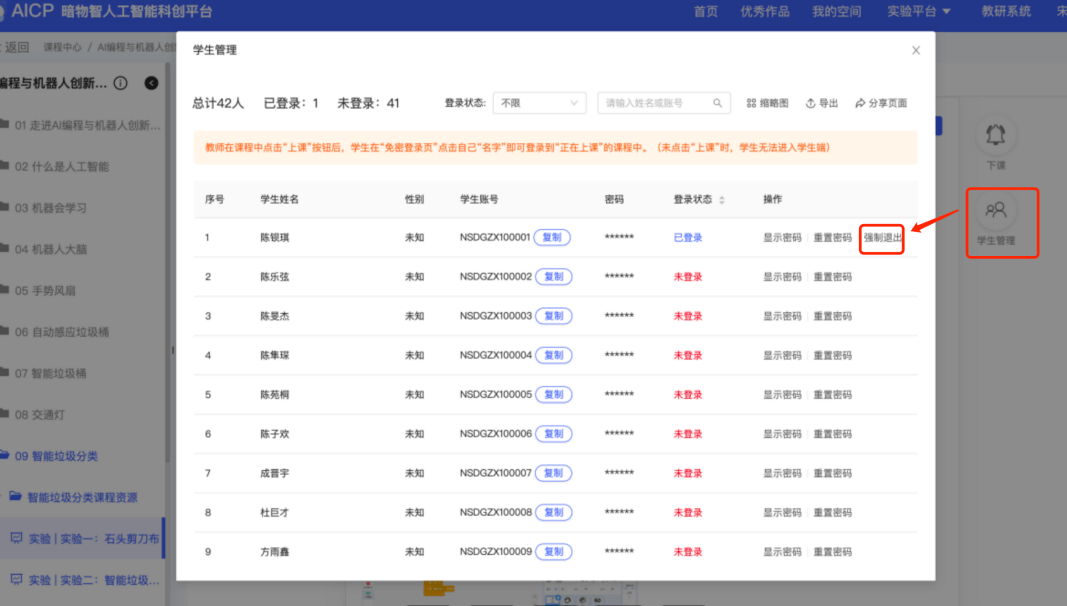
Task: Force logout student in row 1
Action: click(x=882, y=237)
